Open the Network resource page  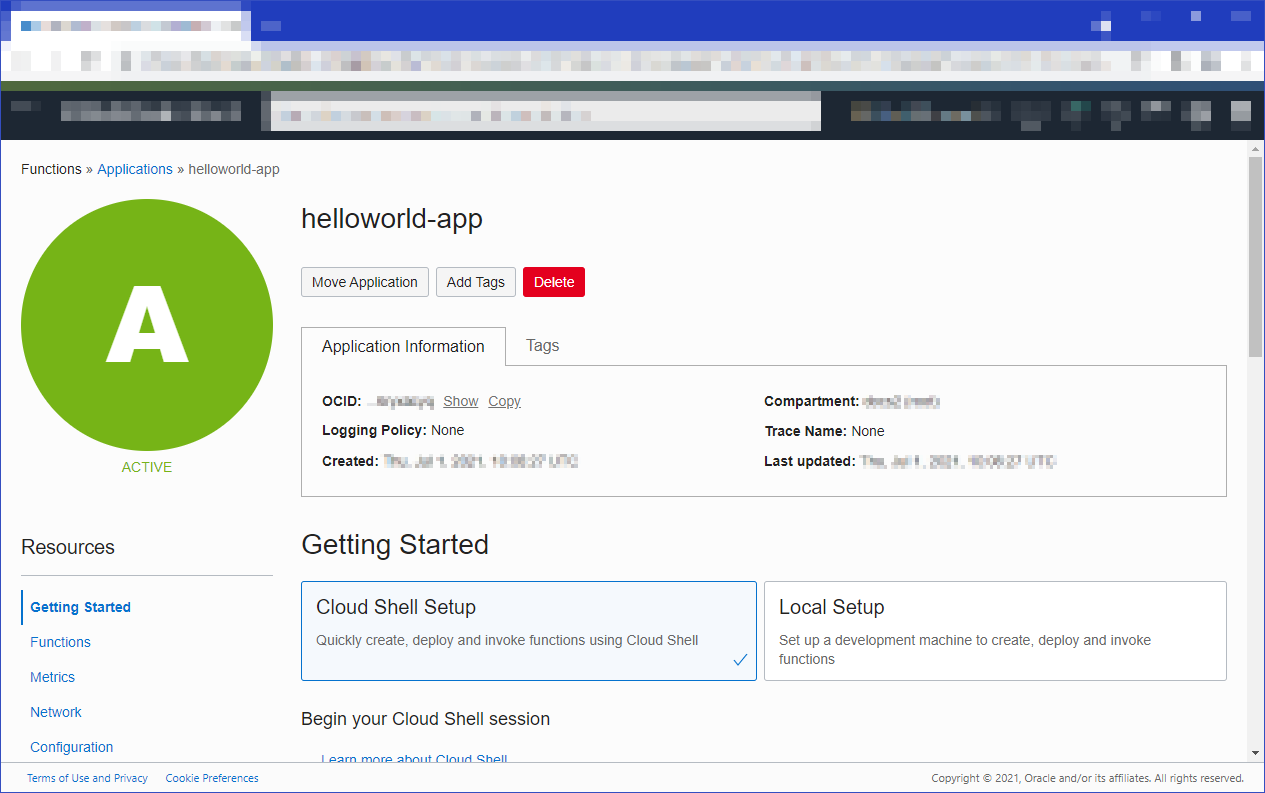(x=55, y=712)
